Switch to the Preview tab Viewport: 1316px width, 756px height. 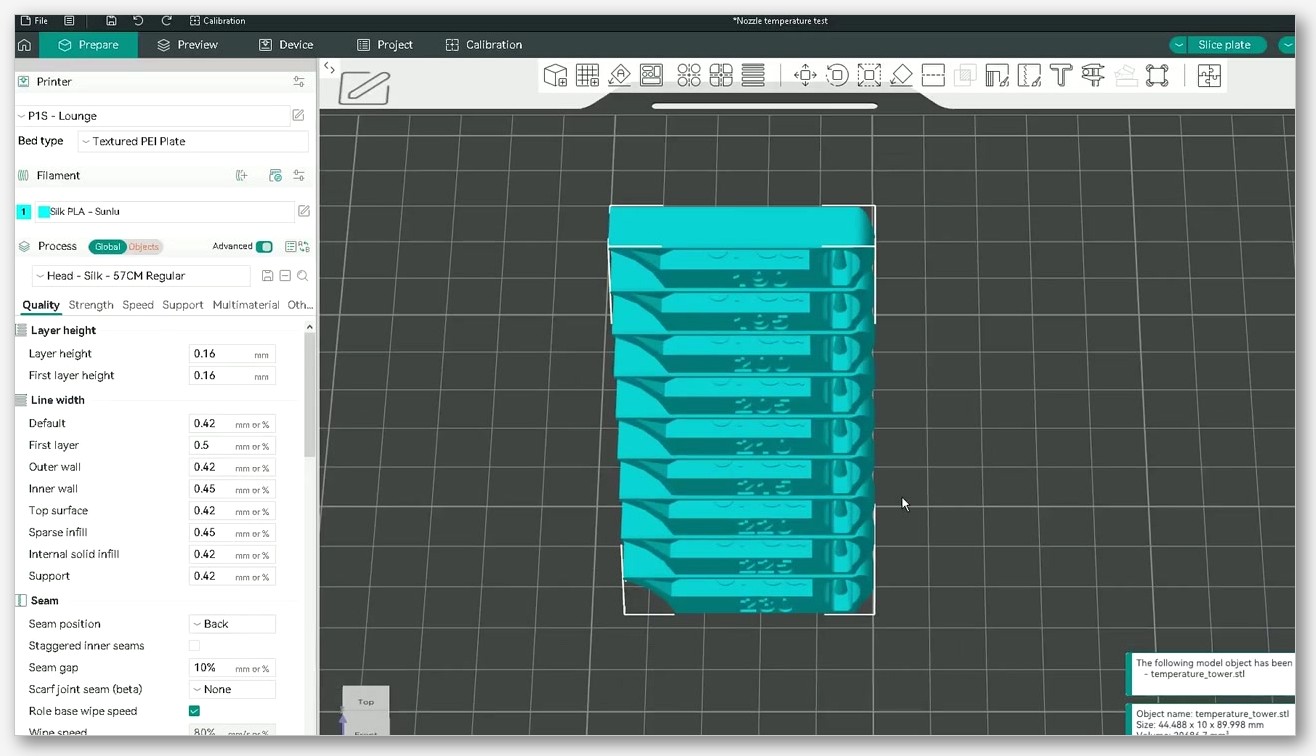(187, 45)
